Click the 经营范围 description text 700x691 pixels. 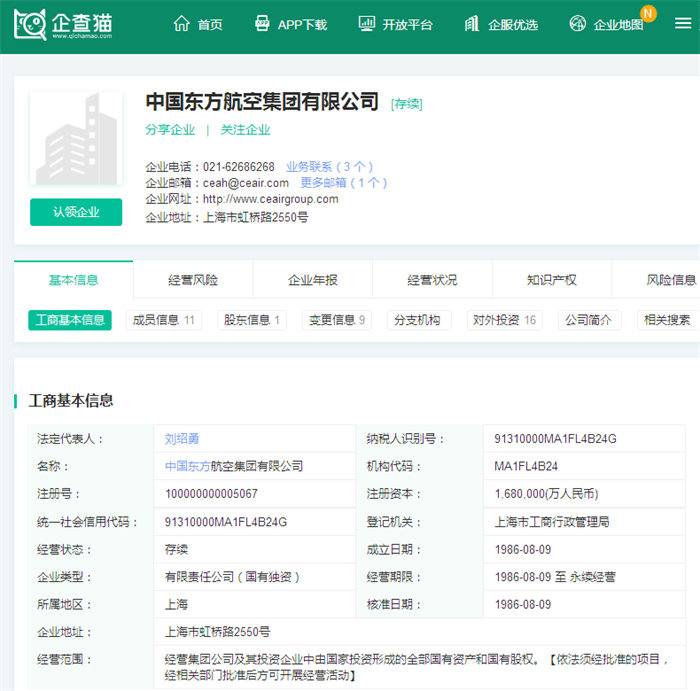(417, 667)
